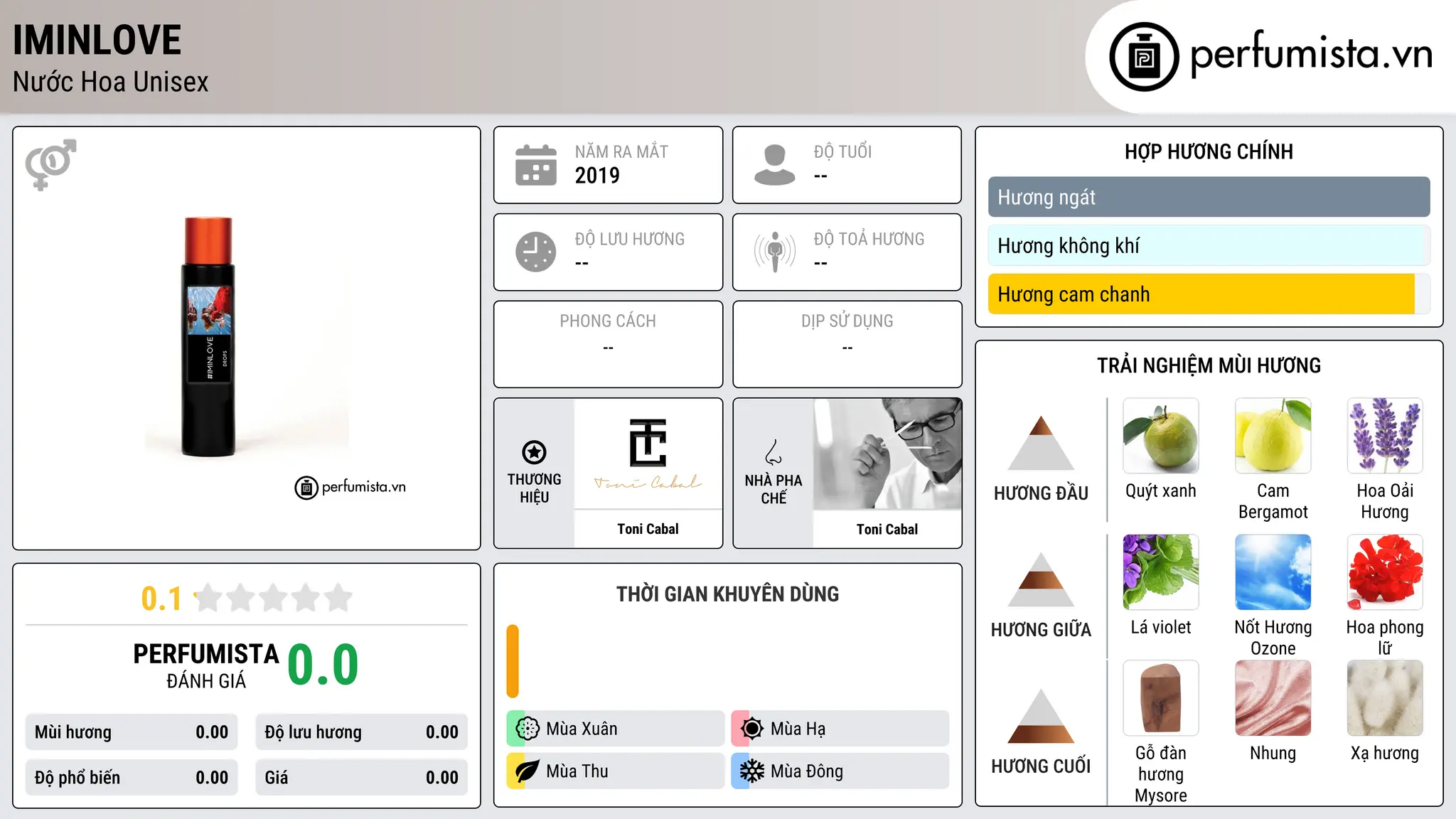Click the Độ phổ biến score row
1456x819 pixels.
132,778
